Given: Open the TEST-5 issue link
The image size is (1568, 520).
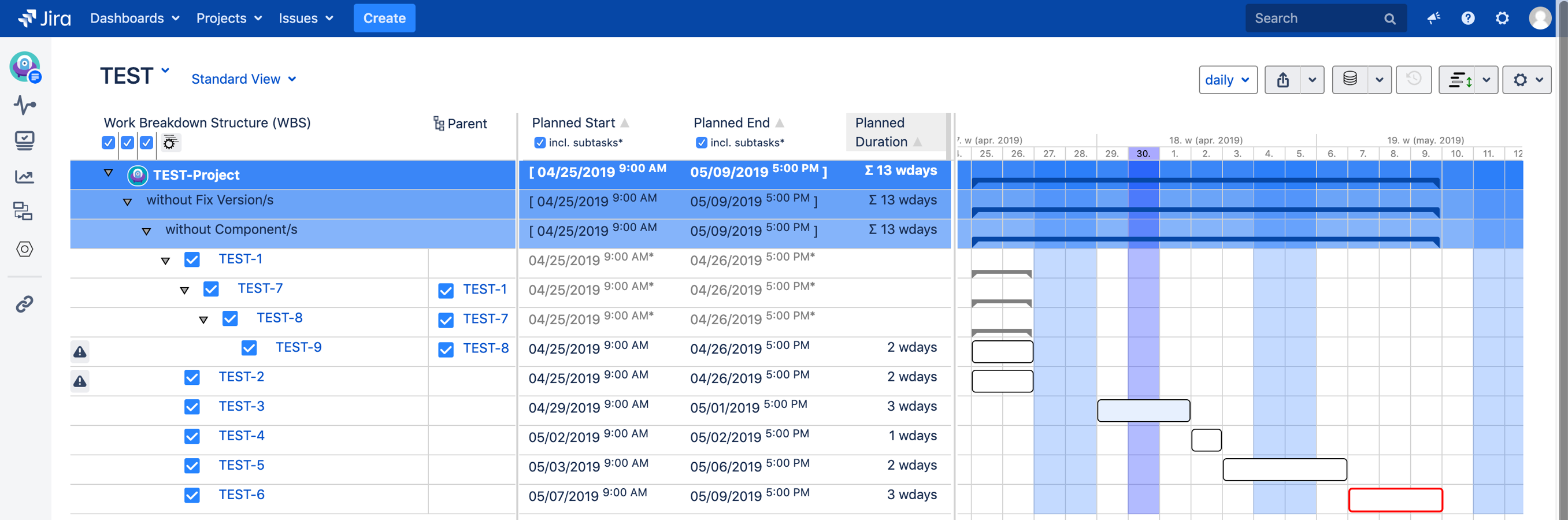Looking at the screenshot, I should 241,465.
